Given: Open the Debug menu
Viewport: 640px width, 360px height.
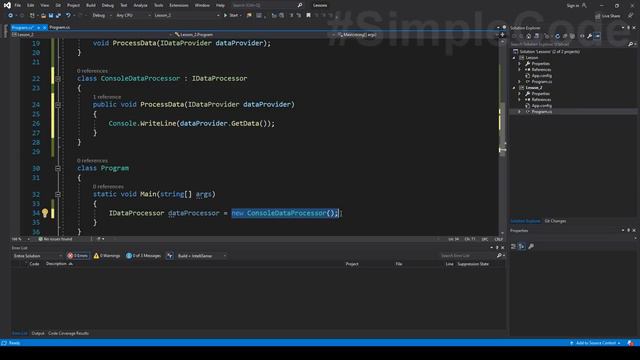Looking at the screenshot, I should click(108, 5).
